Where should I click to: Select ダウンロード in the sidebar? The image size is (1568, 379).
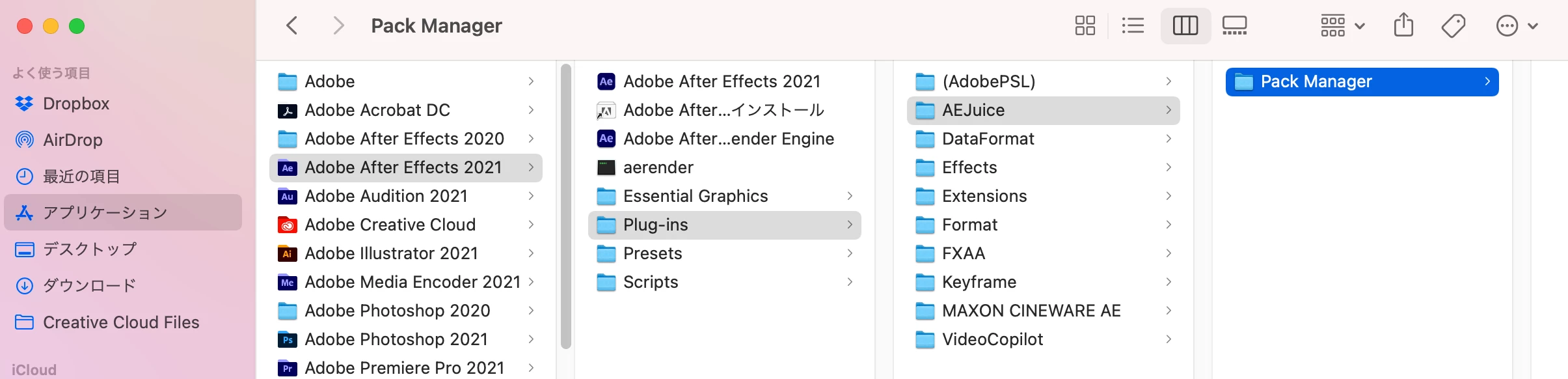tap(90, 285)
